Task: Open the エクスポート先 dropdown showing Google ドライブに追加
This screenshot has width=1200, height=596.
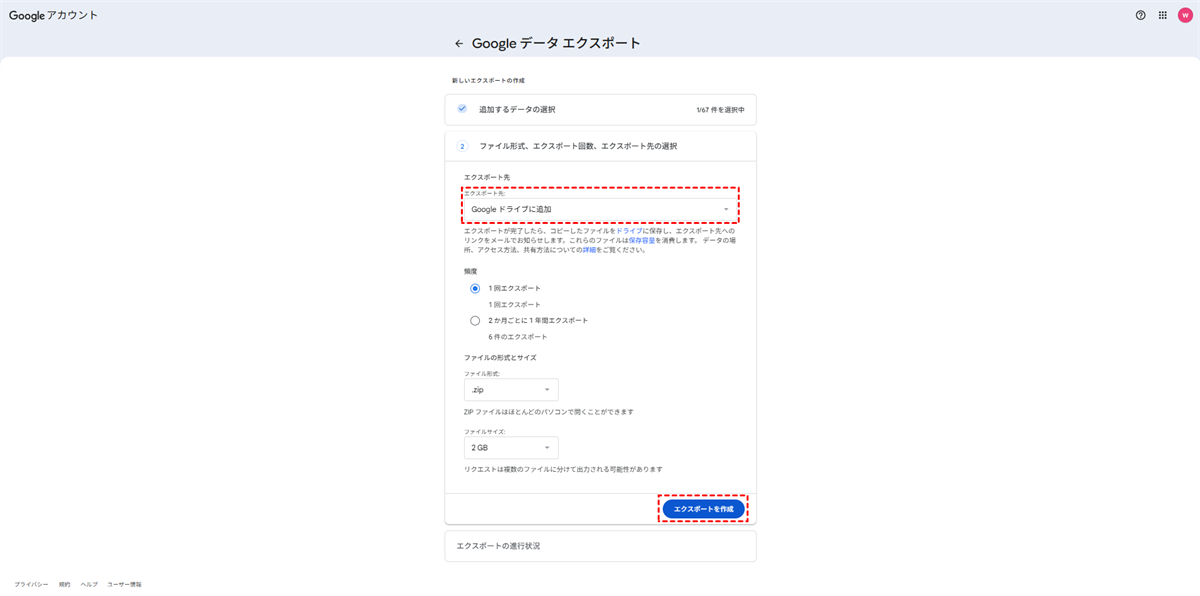Action: 600,208
